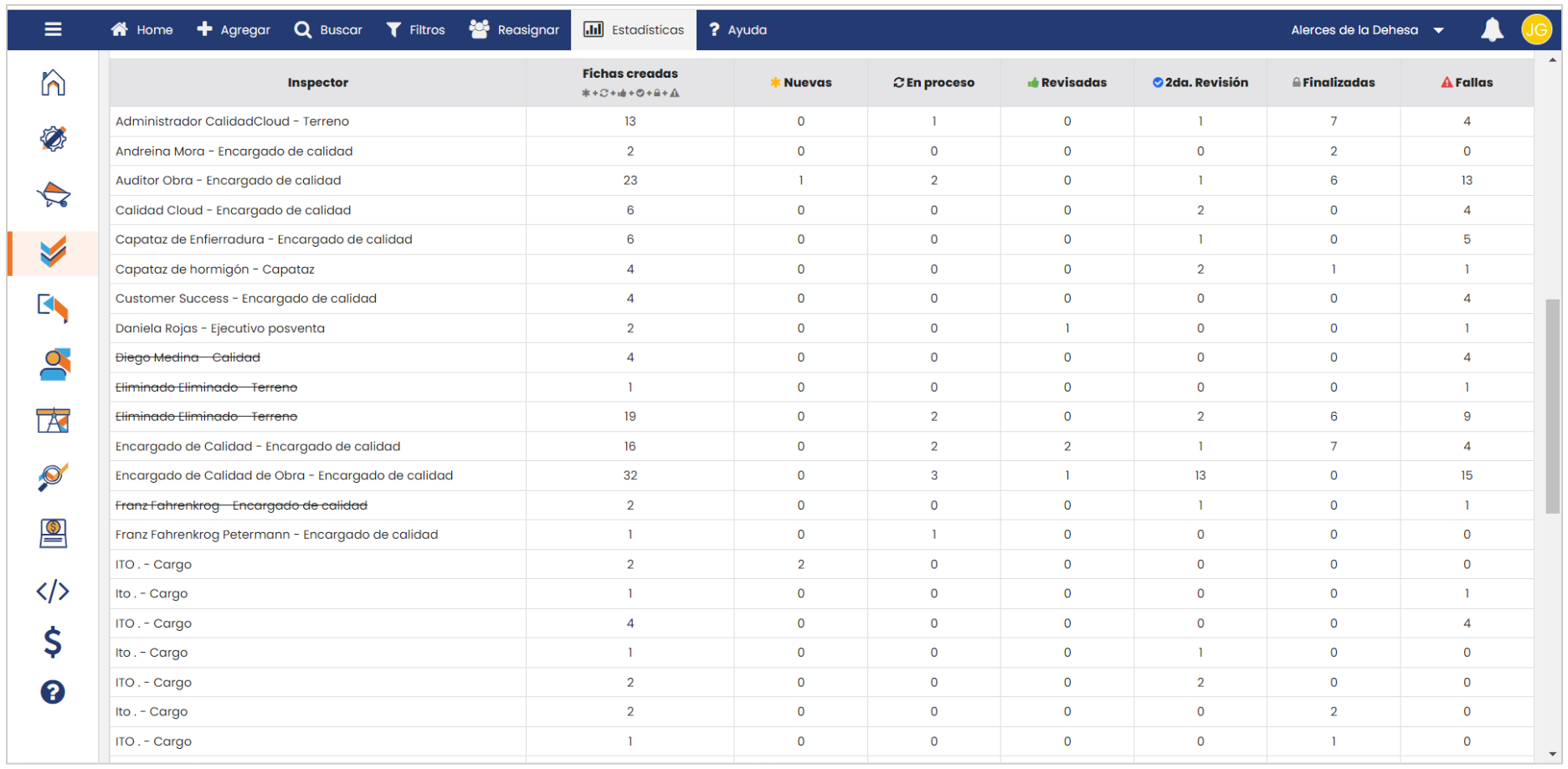This screenshot has height=769, width=1568.
Task: Select the wheelbarrow icon in the sidebar
Action: click(x=53, y=195)
